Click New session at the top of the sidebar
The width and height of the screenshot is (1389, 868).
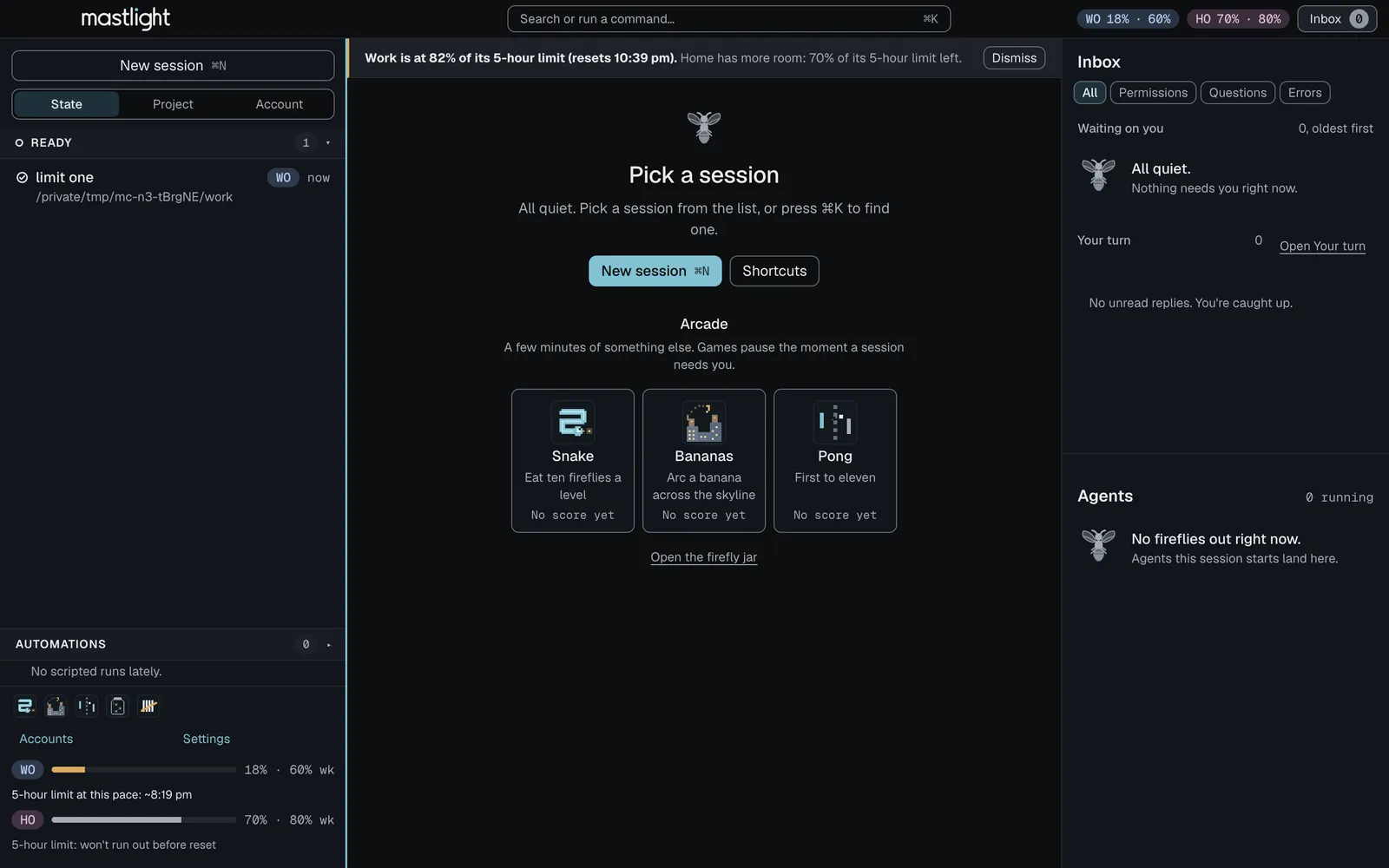pos(173,66)
